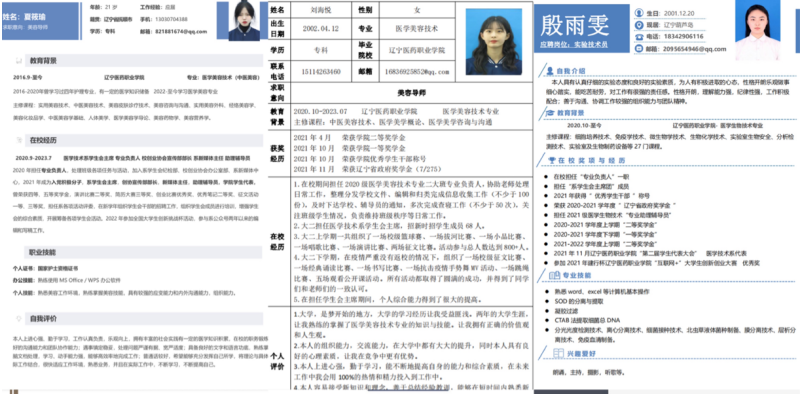Click the 获奖经历 row label in table
Image resolution: width=805 pixels, height=394 pixels.
tap(278, 153)
